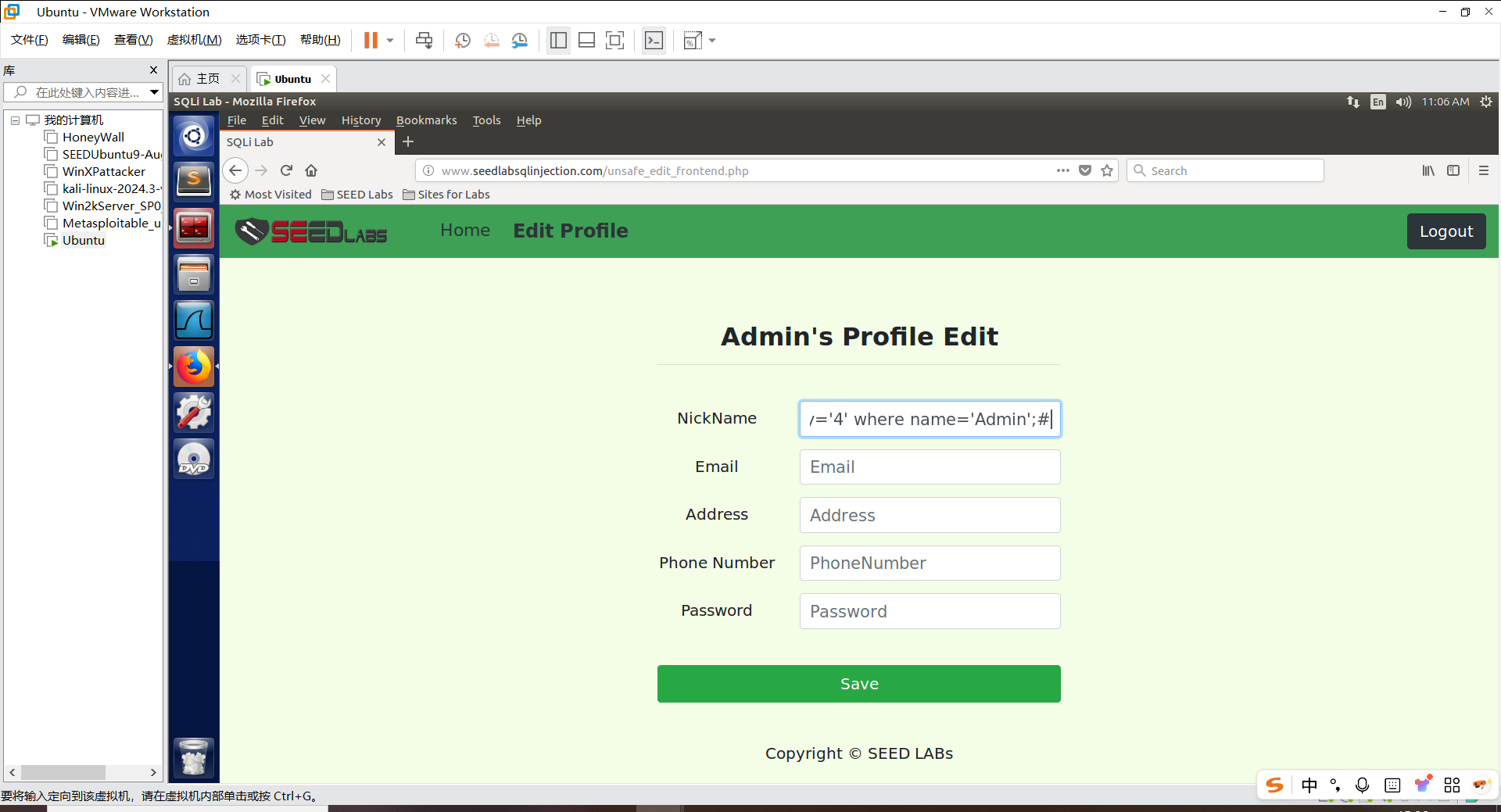1501x812 pixels.
Task: Bookmark this page with the star
Action: tap(1107, 170)
